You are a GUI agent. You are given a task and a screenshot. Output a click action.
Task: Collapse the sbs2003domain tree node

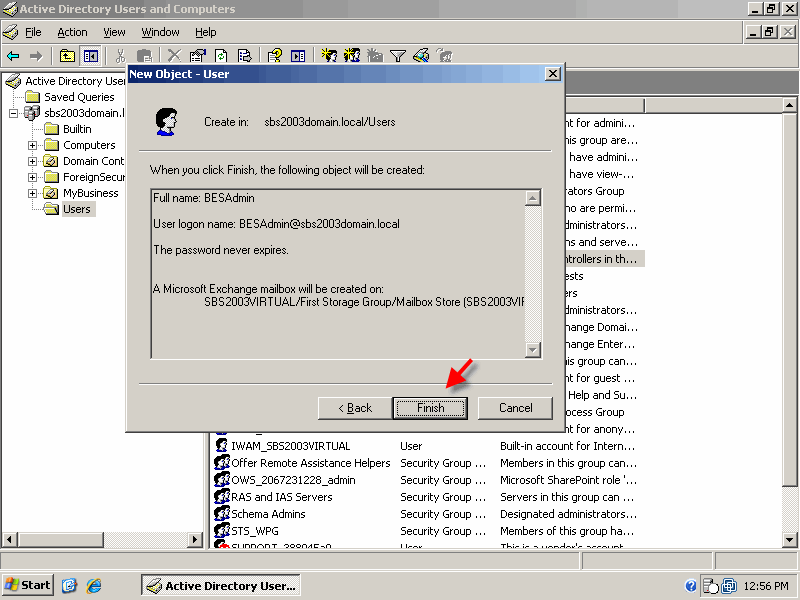click(13, 113)
